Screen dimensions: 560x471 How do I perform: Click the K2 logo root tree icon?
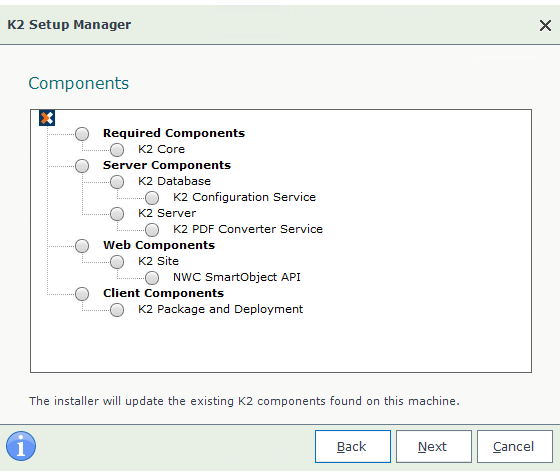coord(47,118)
